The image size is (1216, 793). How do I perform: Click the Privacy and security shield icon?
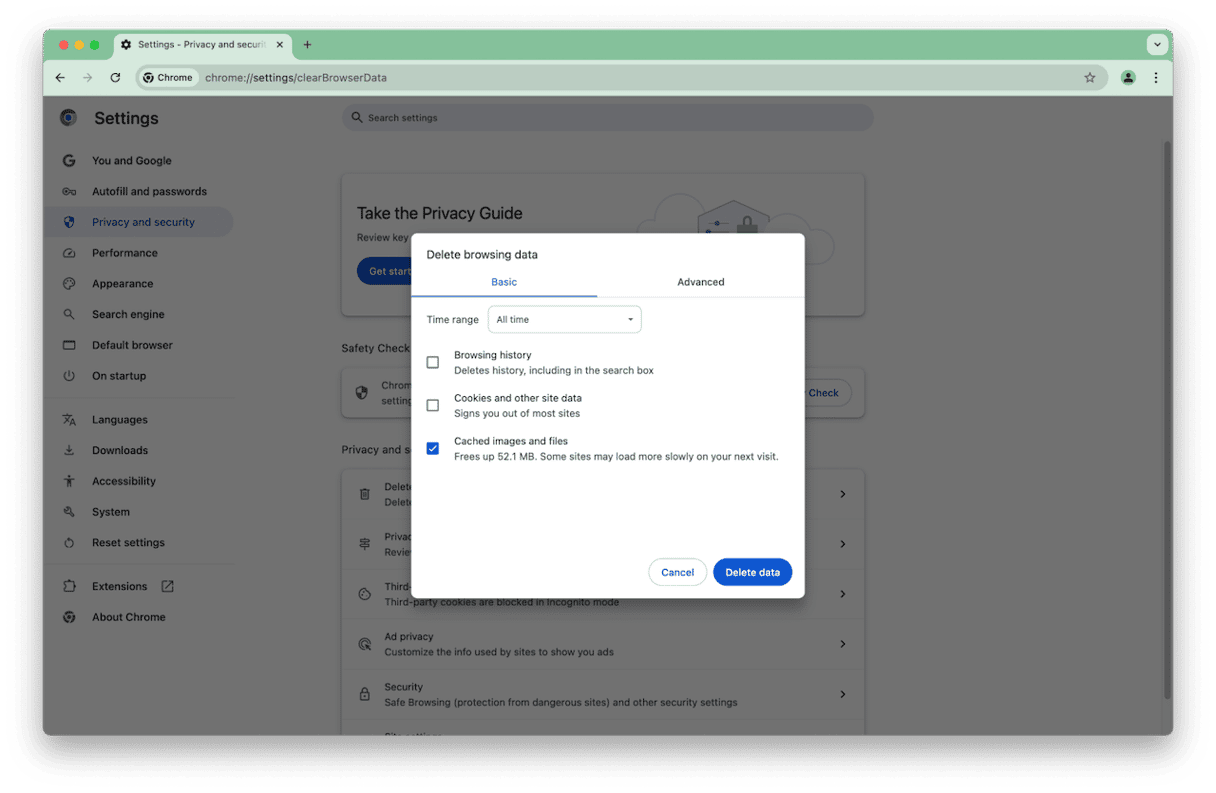69,222
